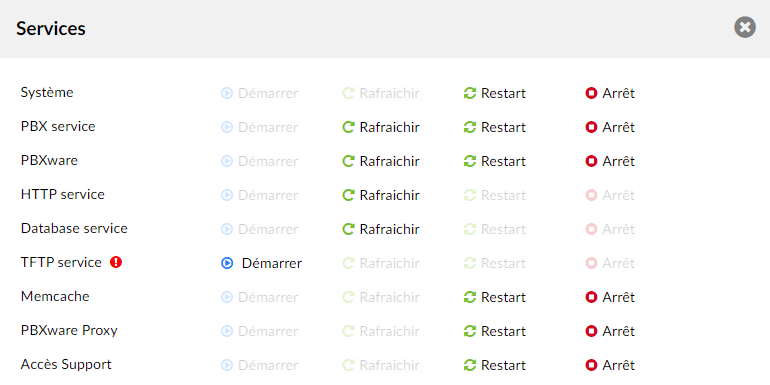The height and width of the screenshot is (385, 770).
Task: Select the Accès Support label
Action: pos(66,364)
